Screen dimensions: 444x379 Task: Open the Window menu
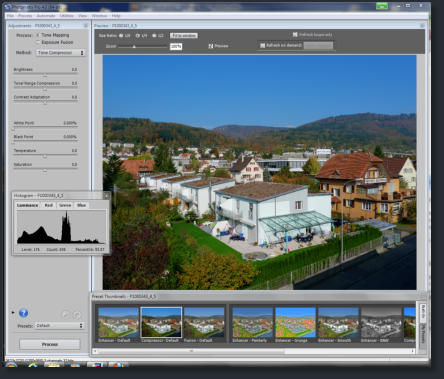tap(99, 16)
